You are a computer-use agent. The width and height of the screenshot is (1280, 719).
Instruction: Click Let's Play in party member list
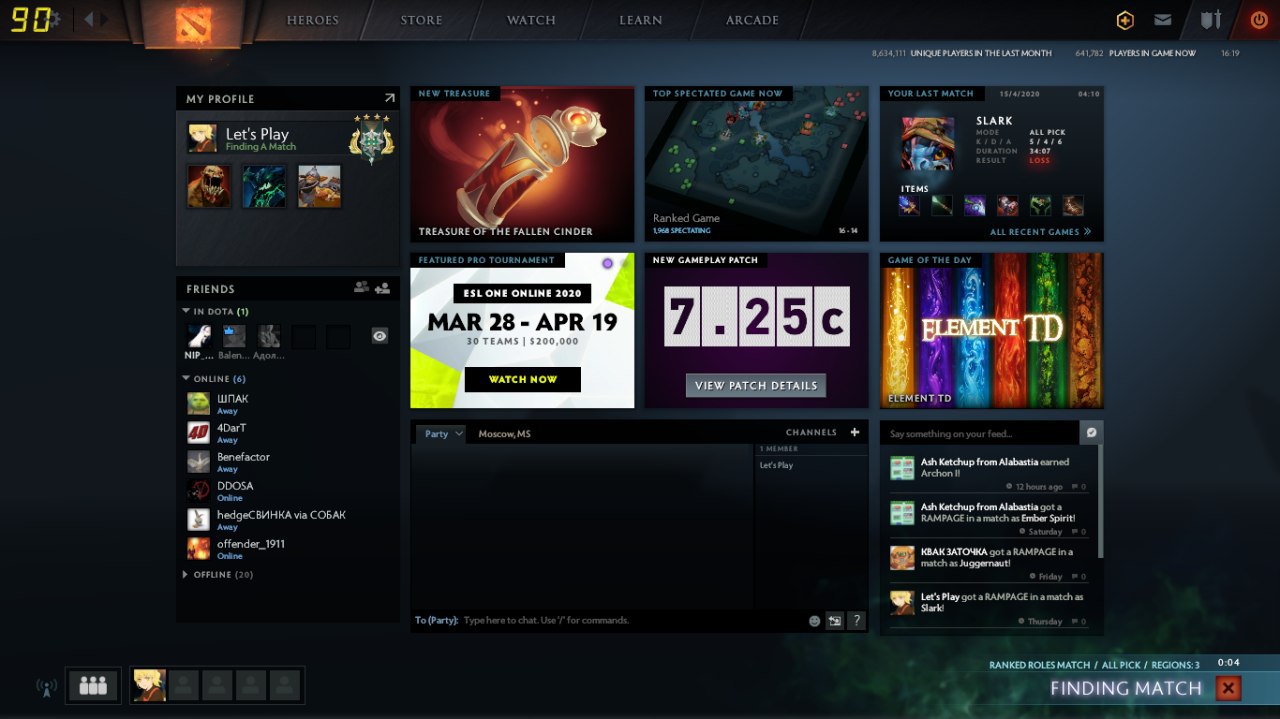pos(776,465)
